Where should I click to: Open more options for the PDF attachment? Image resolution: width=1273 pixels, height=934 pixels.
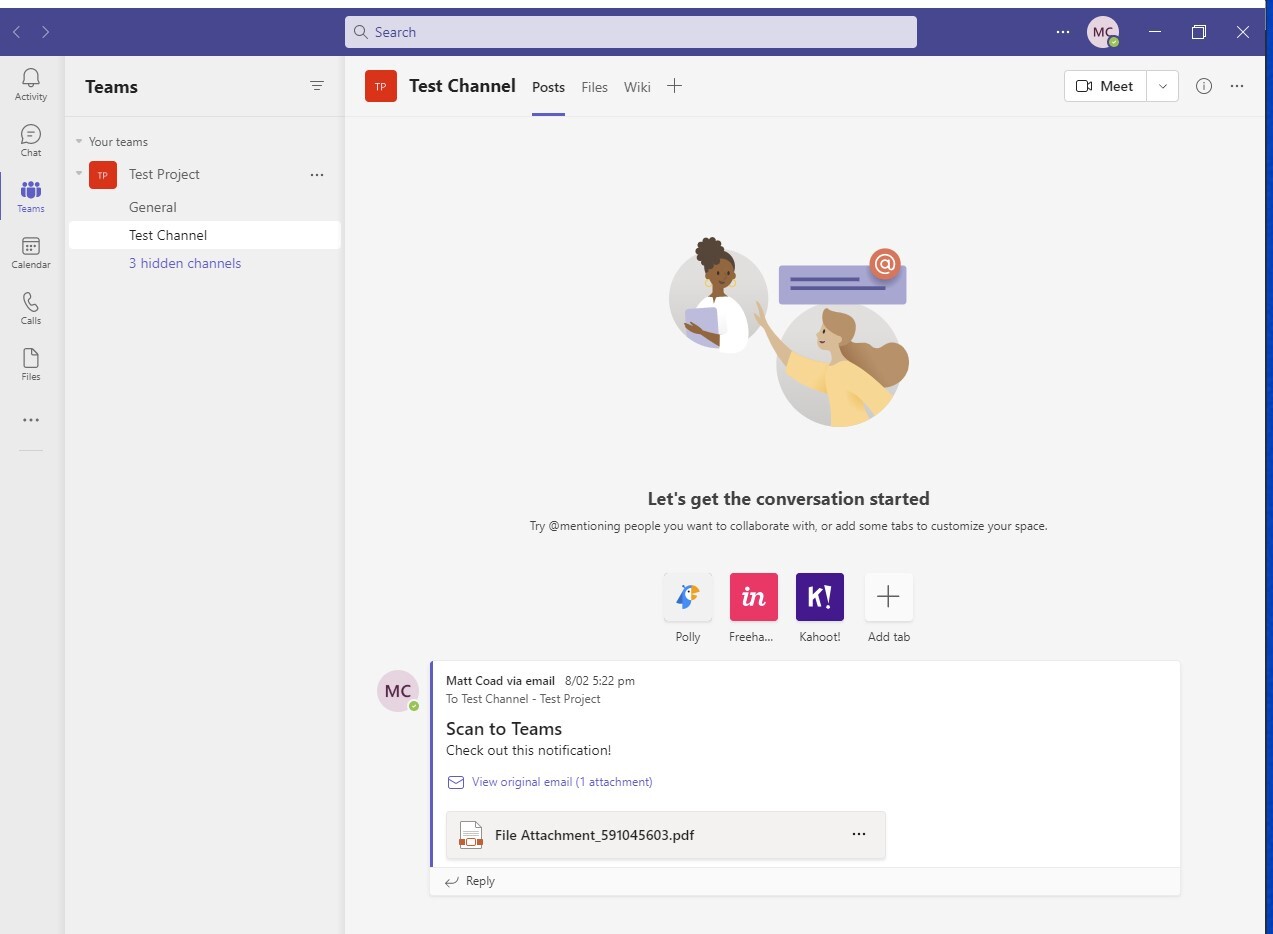(859, 834)
